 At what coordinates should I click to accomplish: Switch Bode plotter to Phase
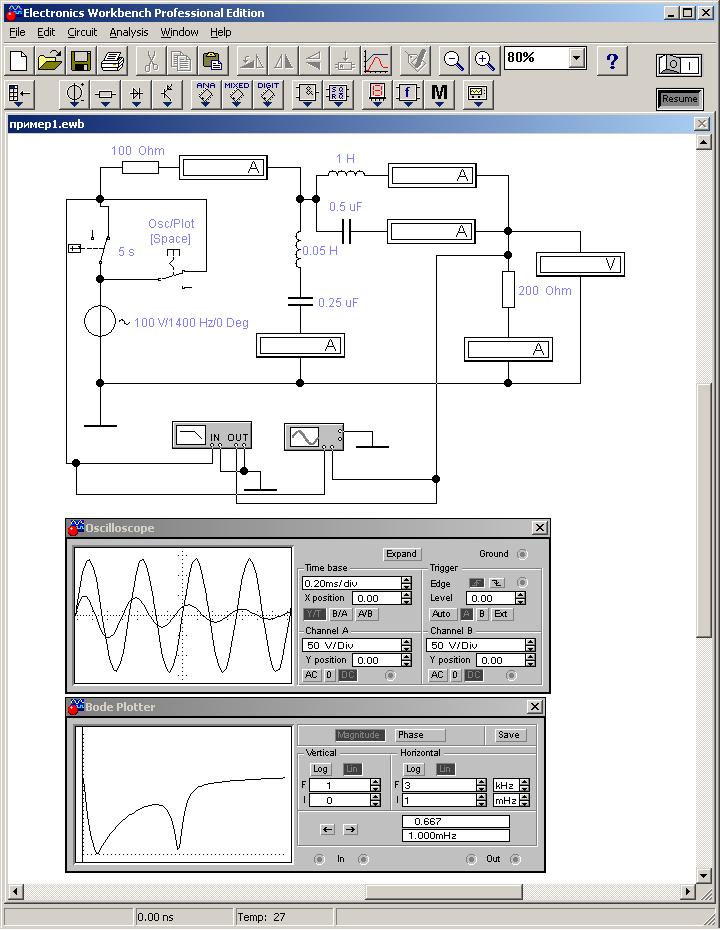(420, 735)
